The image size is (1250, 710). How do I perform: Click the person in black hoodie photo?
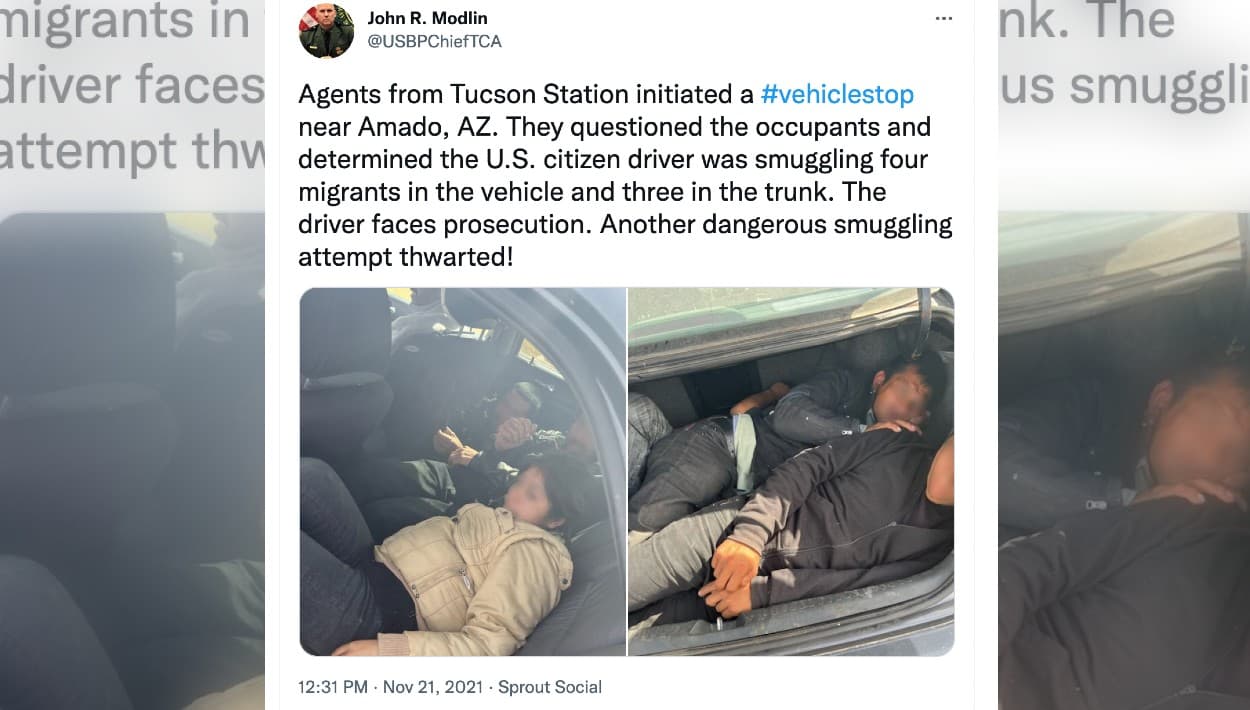pos(830,520)
